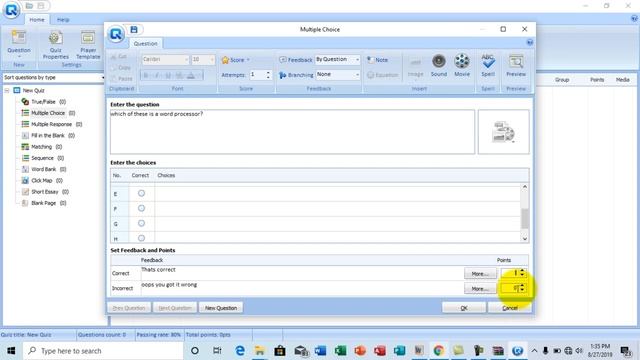Open Excel from the taskbar
Image resolution: width=640 pixels, height=360 pixels.
[340, 350]
